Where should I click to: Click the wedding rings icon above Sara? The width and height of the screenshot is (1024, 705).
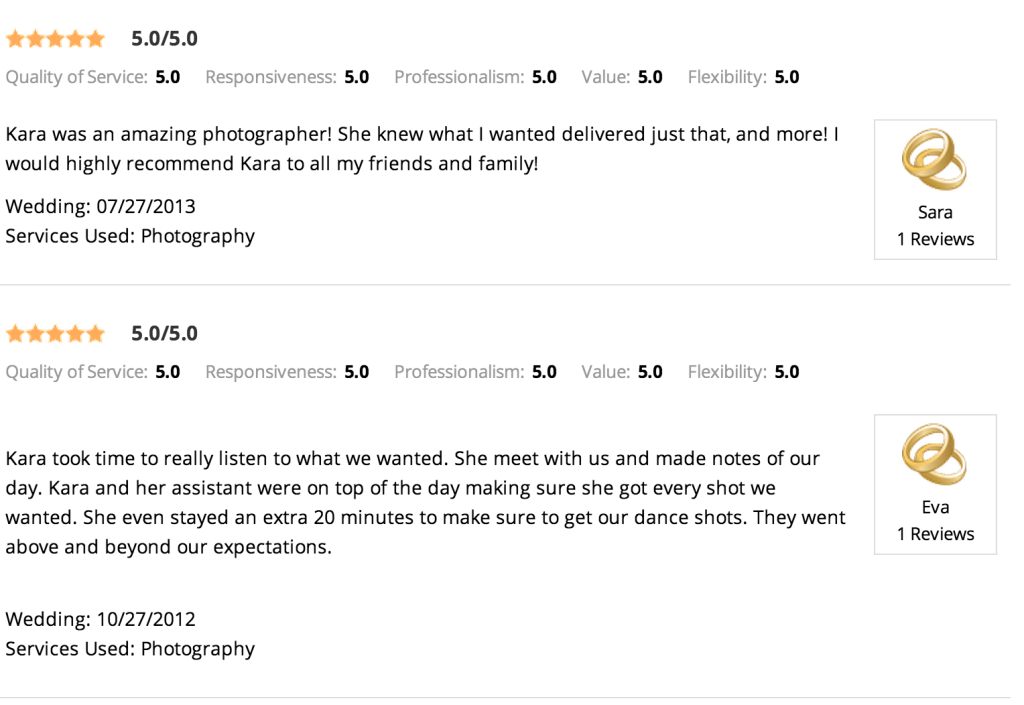(935, 159)
